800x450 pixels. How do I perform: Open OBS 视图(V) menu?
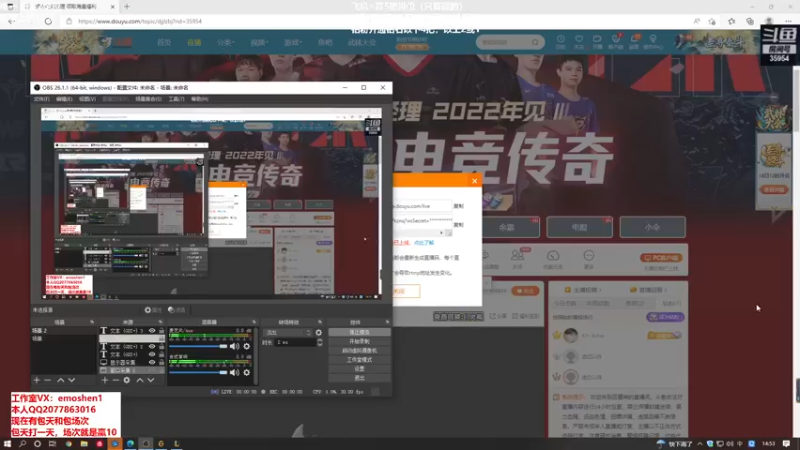pyautogui.click(x=87, y=99)
